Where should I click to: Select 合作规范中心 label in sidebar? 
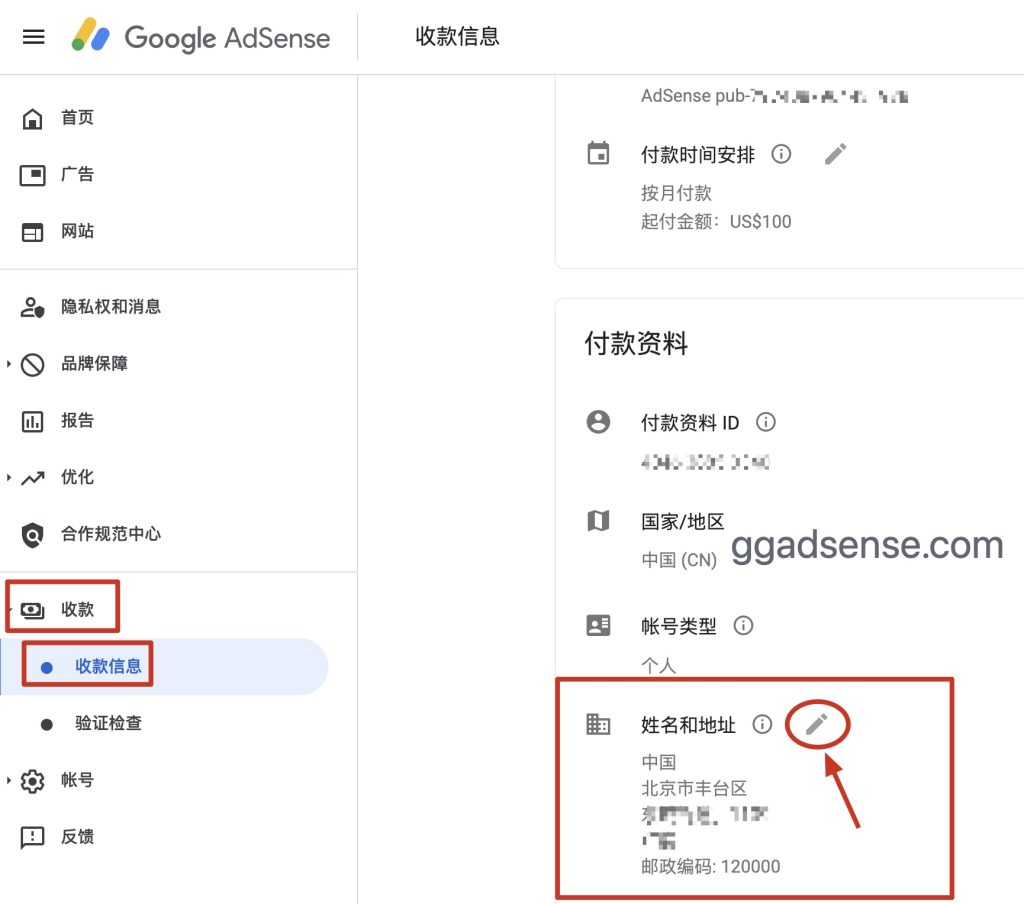(111, 534)
